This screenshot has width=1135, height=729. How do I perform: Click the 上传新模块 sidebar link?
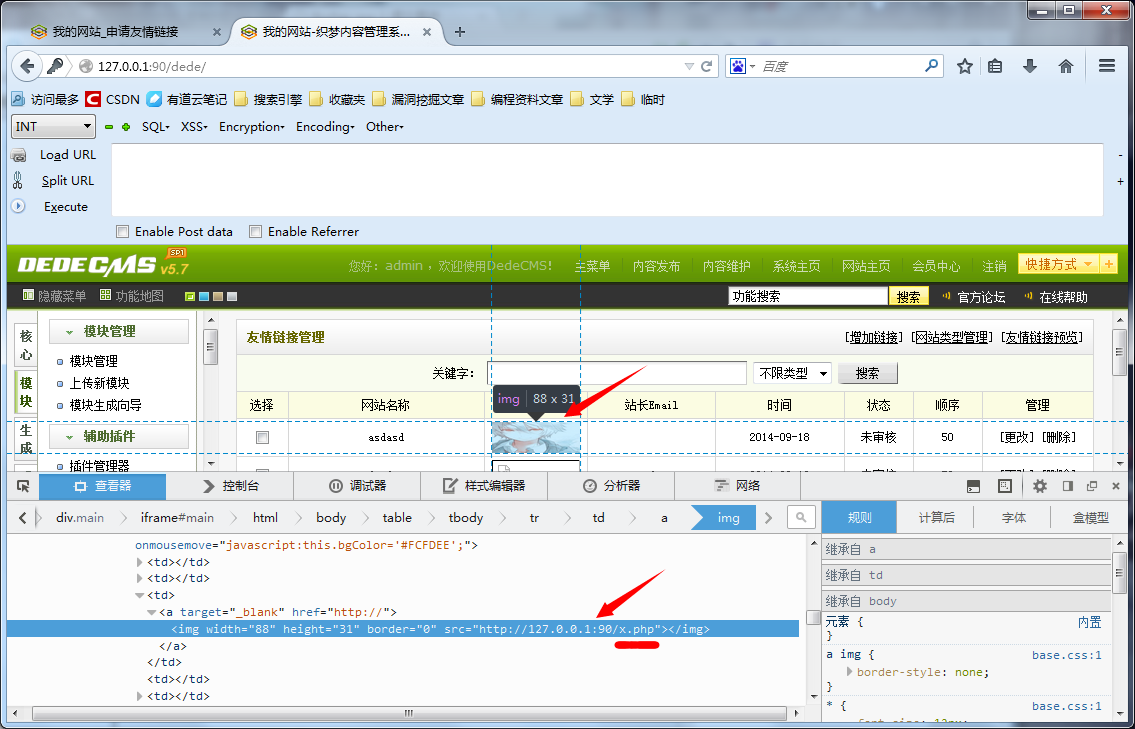(x=99, y=383)
